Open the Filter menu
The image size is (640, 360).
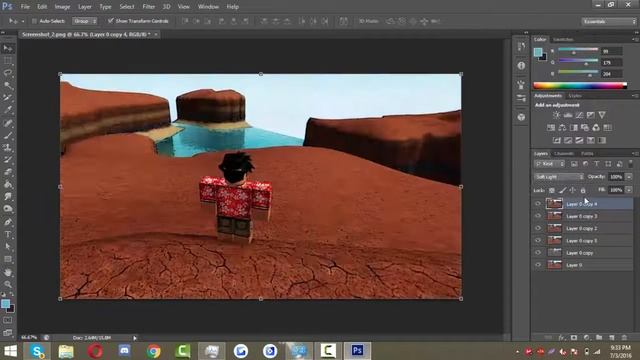(x=149, y=7)
